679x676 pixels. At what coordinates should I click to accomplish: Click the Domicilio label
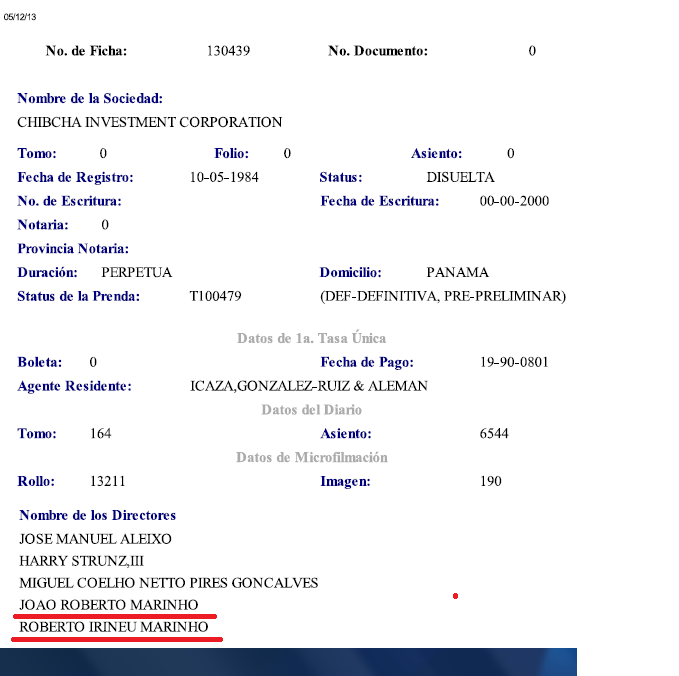(x=351, y=272)
